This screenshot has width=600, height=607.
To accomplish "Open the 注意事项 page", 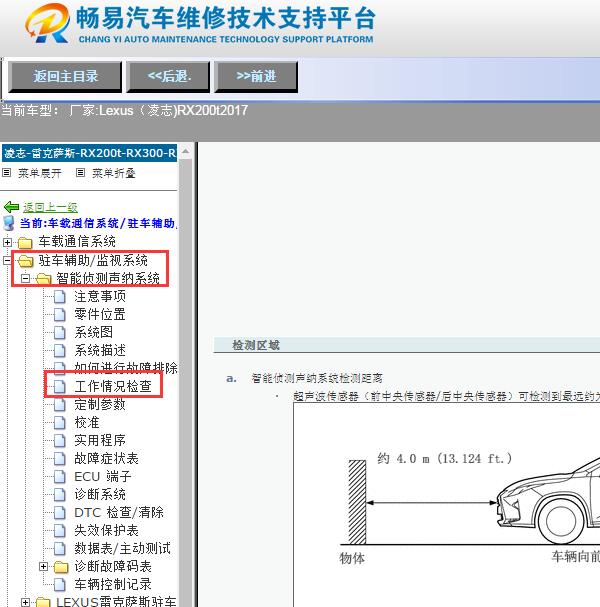I will click(x=100, y=297).
